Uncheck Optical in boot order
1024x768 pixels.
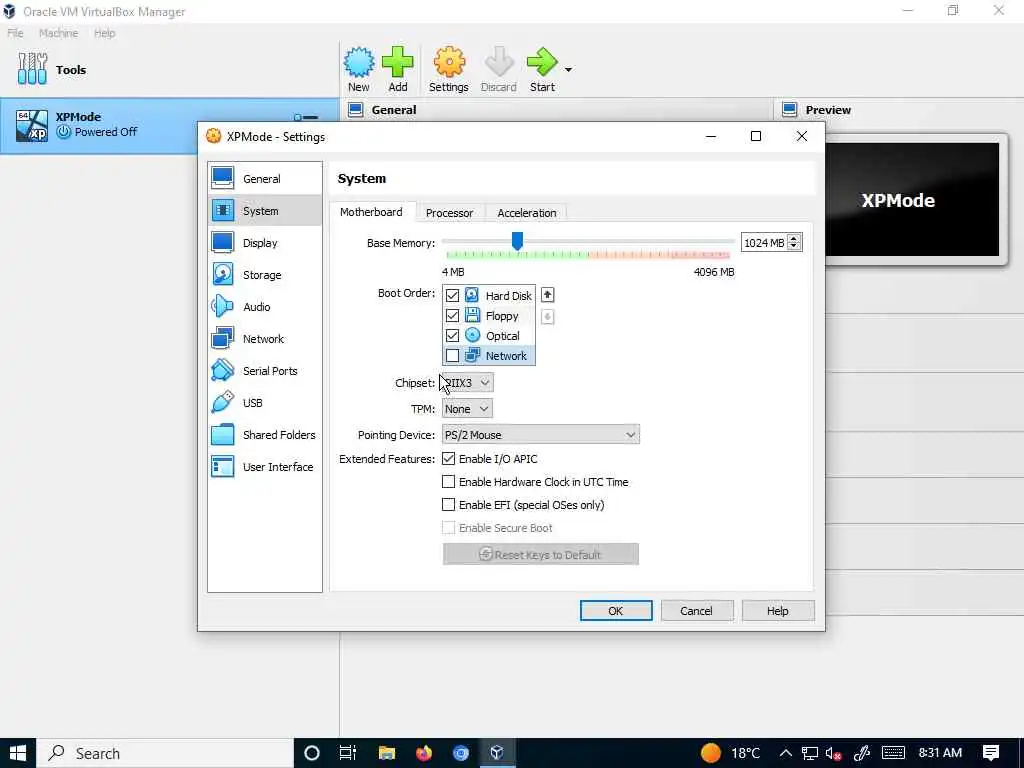coord(452,336)
